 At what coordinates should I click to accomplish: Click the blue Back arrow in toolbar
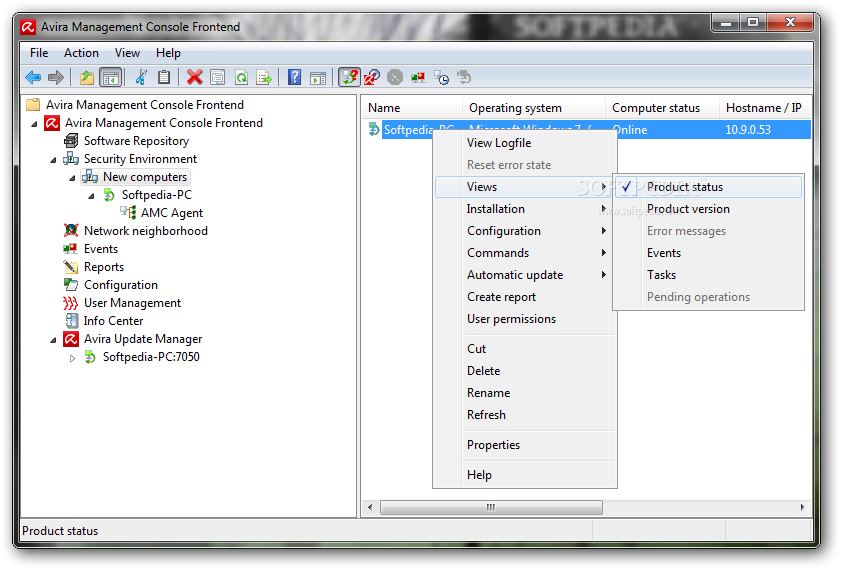pyautogui.click(x=33, y=77)
